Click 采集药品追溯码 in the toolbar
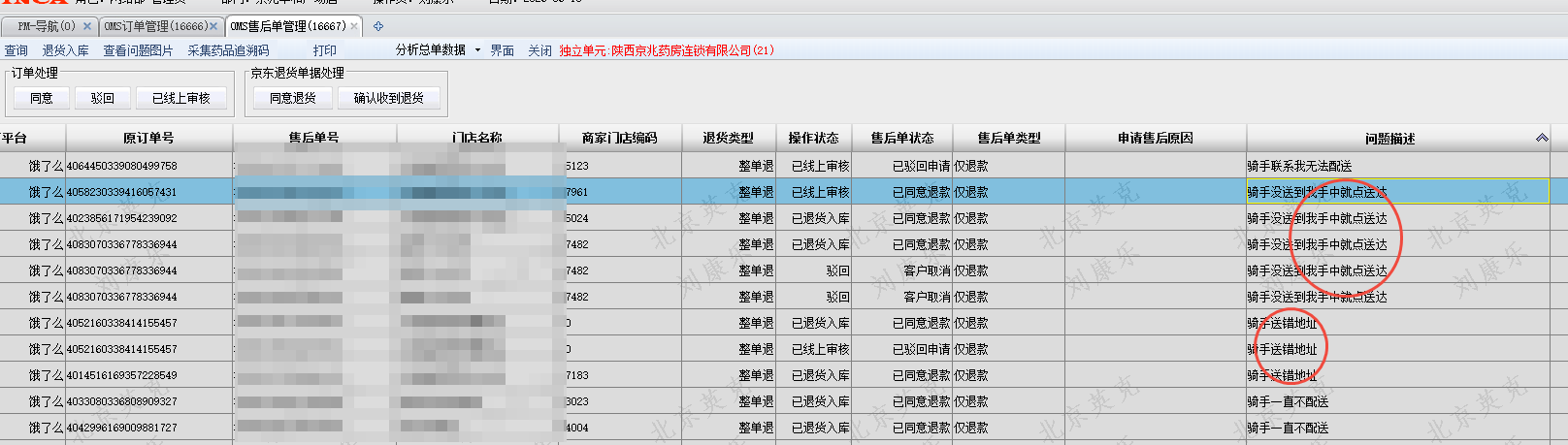Image resolution: width=1568 pixels, height=445 pixels. coord(228,50)
